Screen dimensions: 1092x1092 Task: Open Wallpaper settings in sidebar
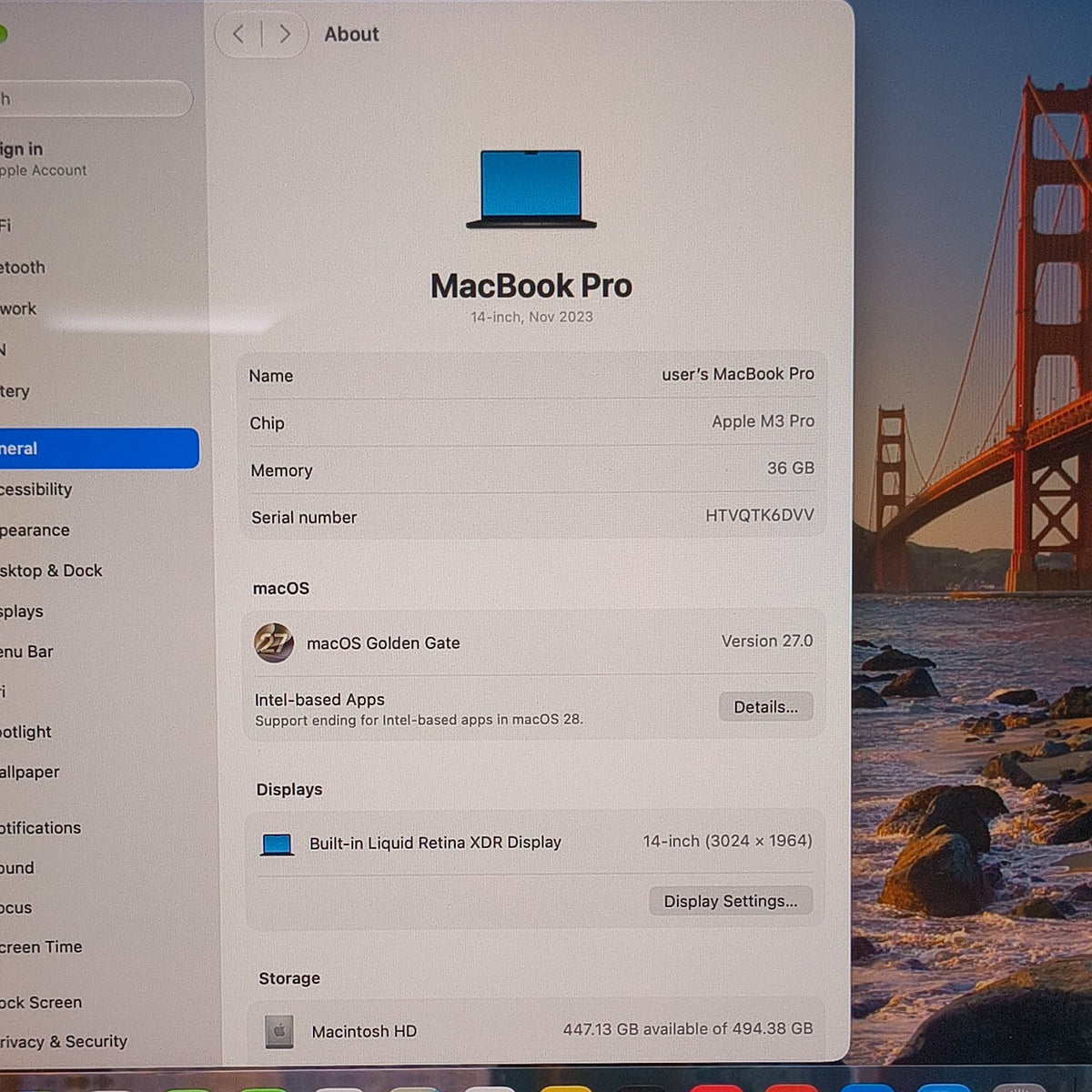(30, 772)
